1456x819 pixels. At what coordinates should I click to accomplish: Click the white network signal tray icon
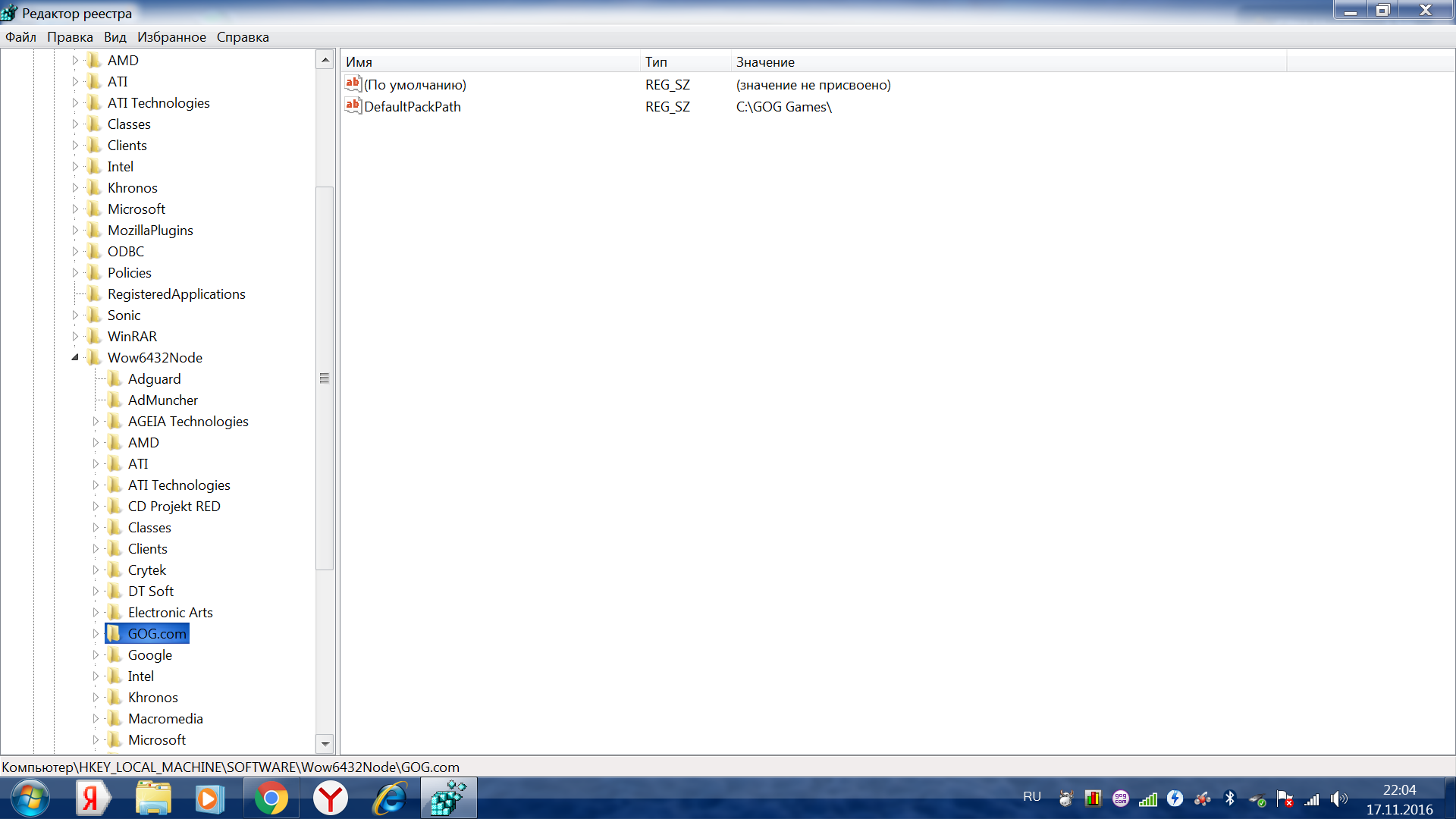pyautogui.click(x=1312, y=799)
